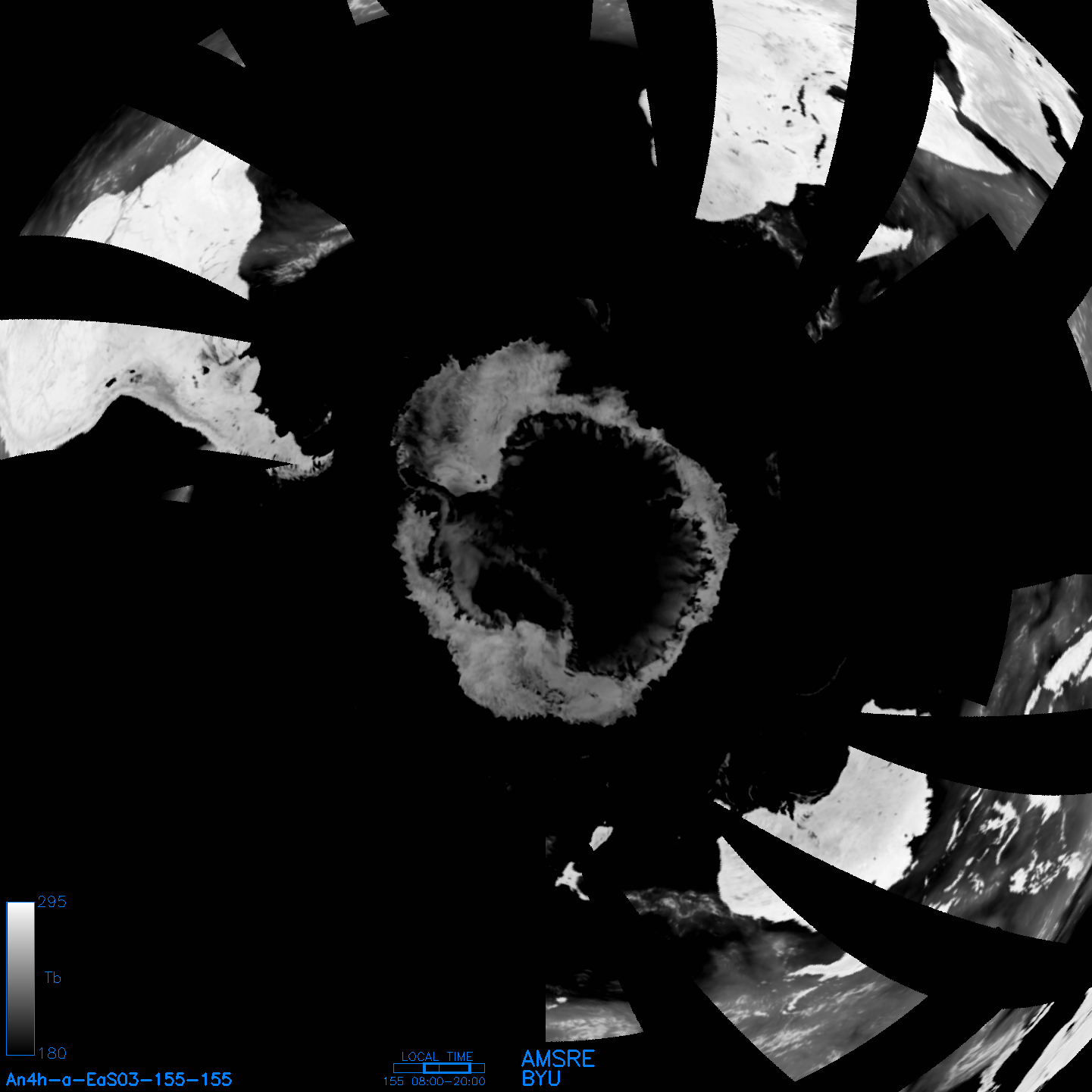Click the 180 minimum scale value
The width and height of the screenshot is (1092, 1092).
[52, 1053]
